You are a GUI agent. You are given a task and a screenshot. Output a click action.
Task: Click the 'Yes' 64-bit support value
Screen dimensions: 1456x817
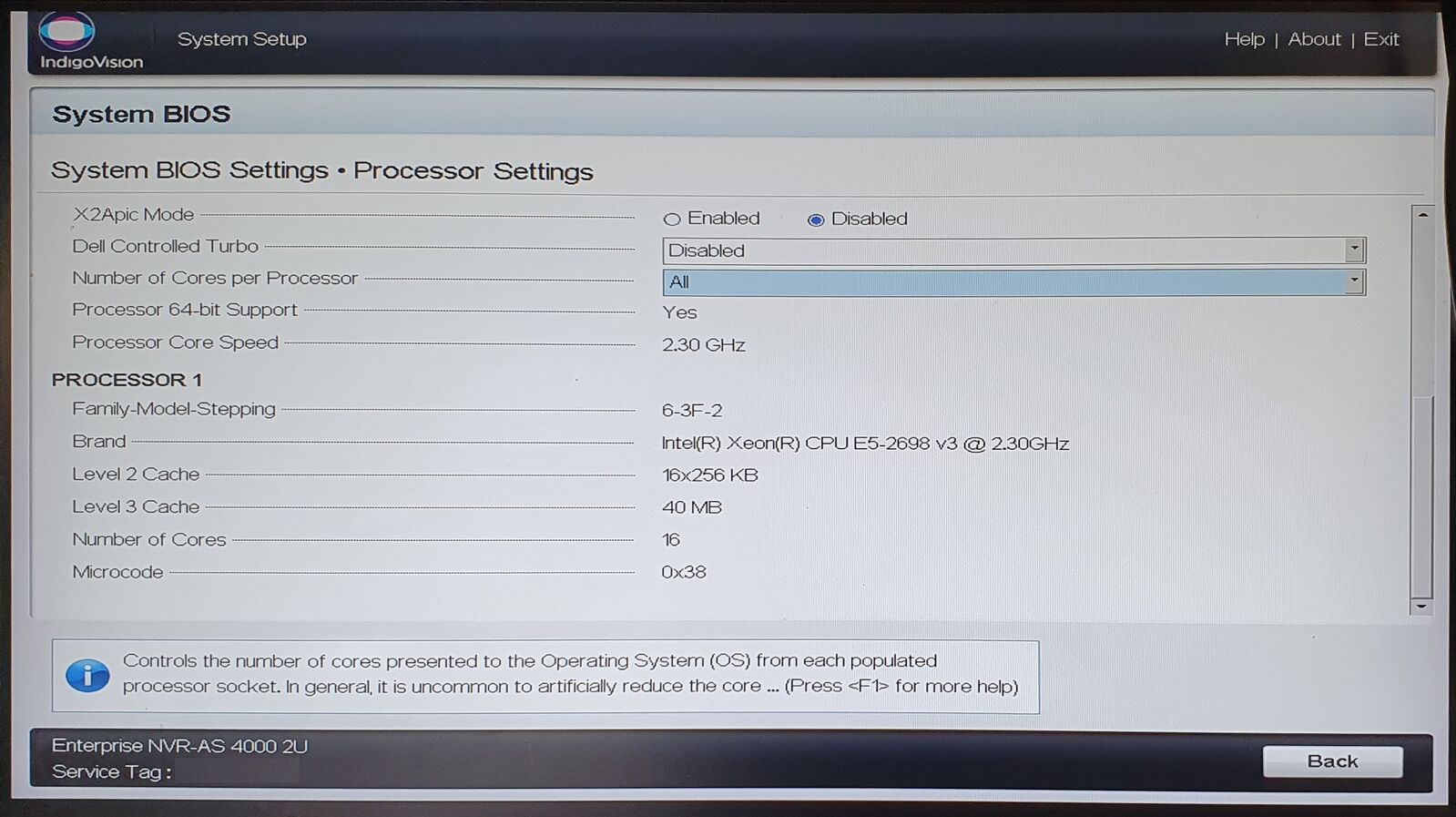[679, 312]
